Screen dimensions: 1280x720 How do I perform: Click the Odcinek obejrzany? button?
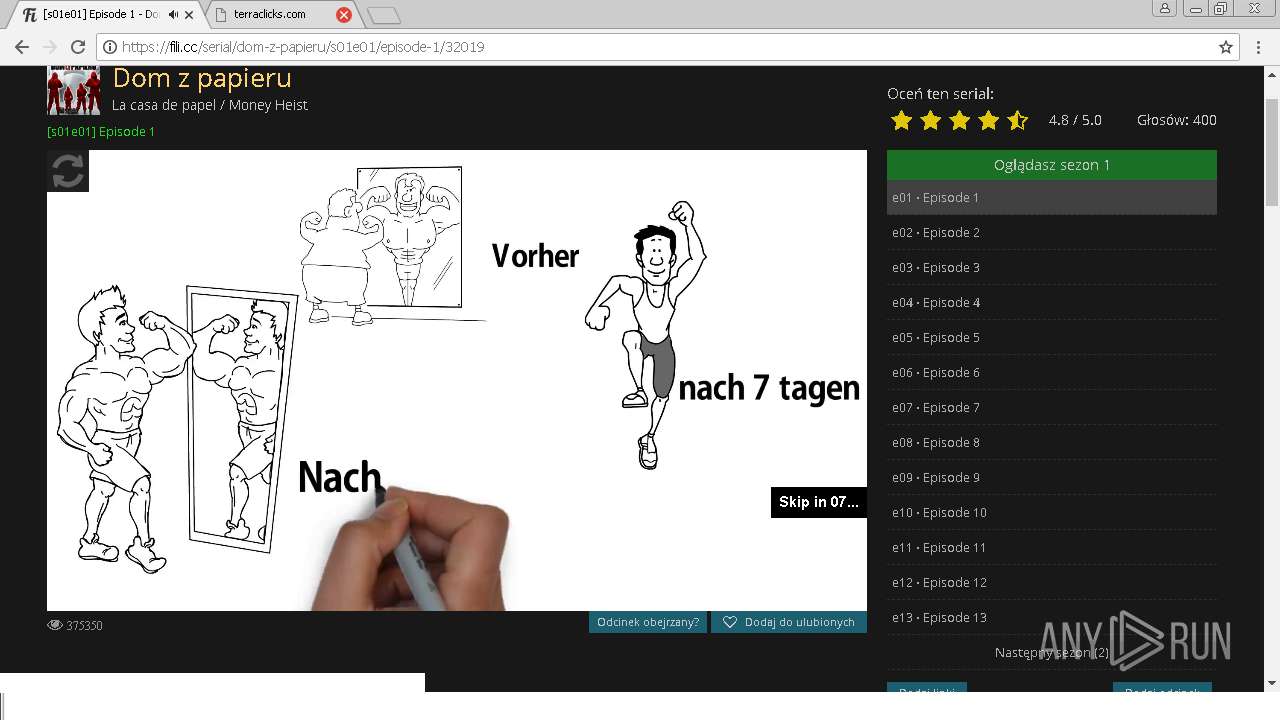pyautogui.click(x=648, y=622)
